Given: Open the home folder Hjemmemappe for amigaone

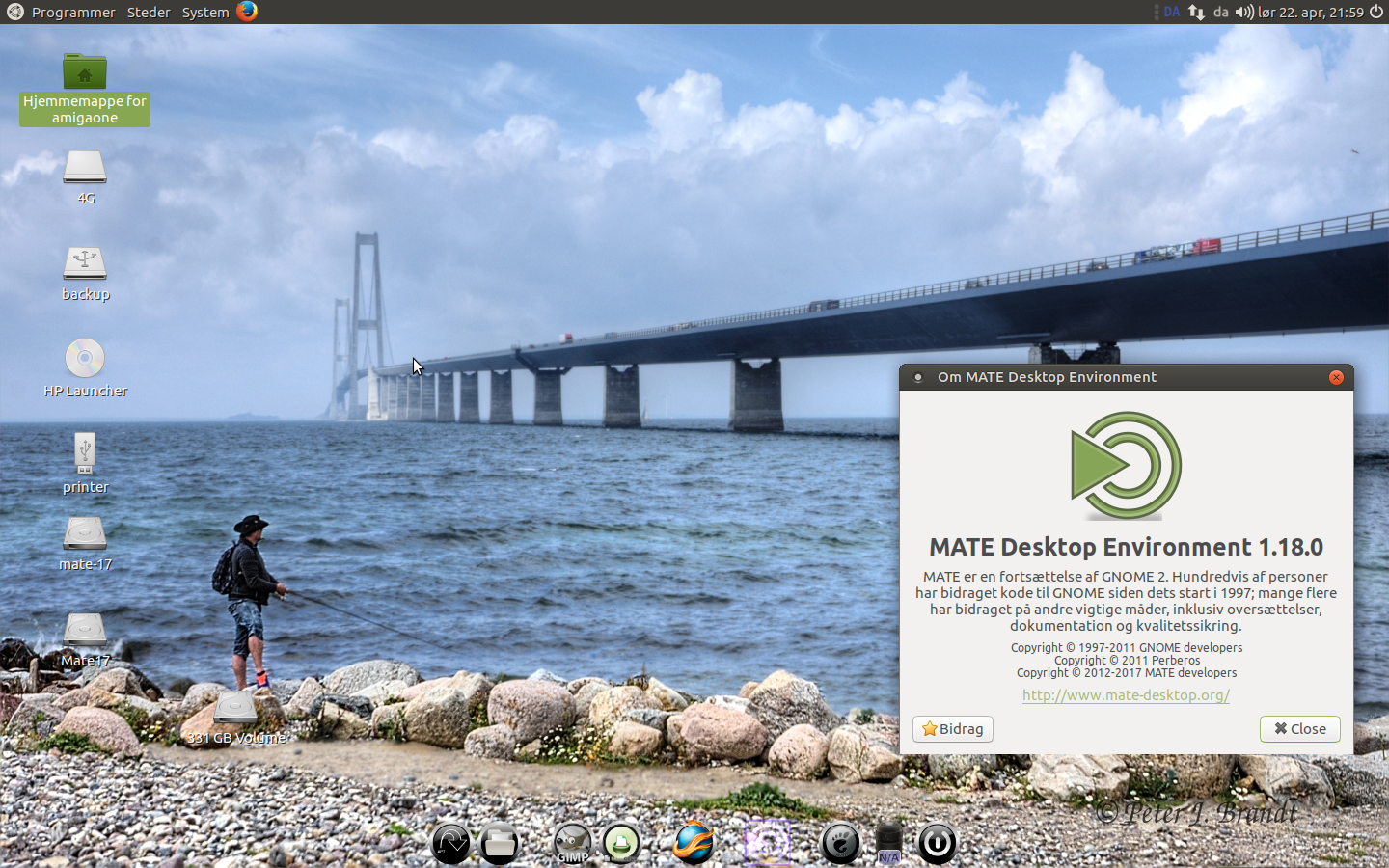Looking at the screenshot, I should click(x=85, y=73).
